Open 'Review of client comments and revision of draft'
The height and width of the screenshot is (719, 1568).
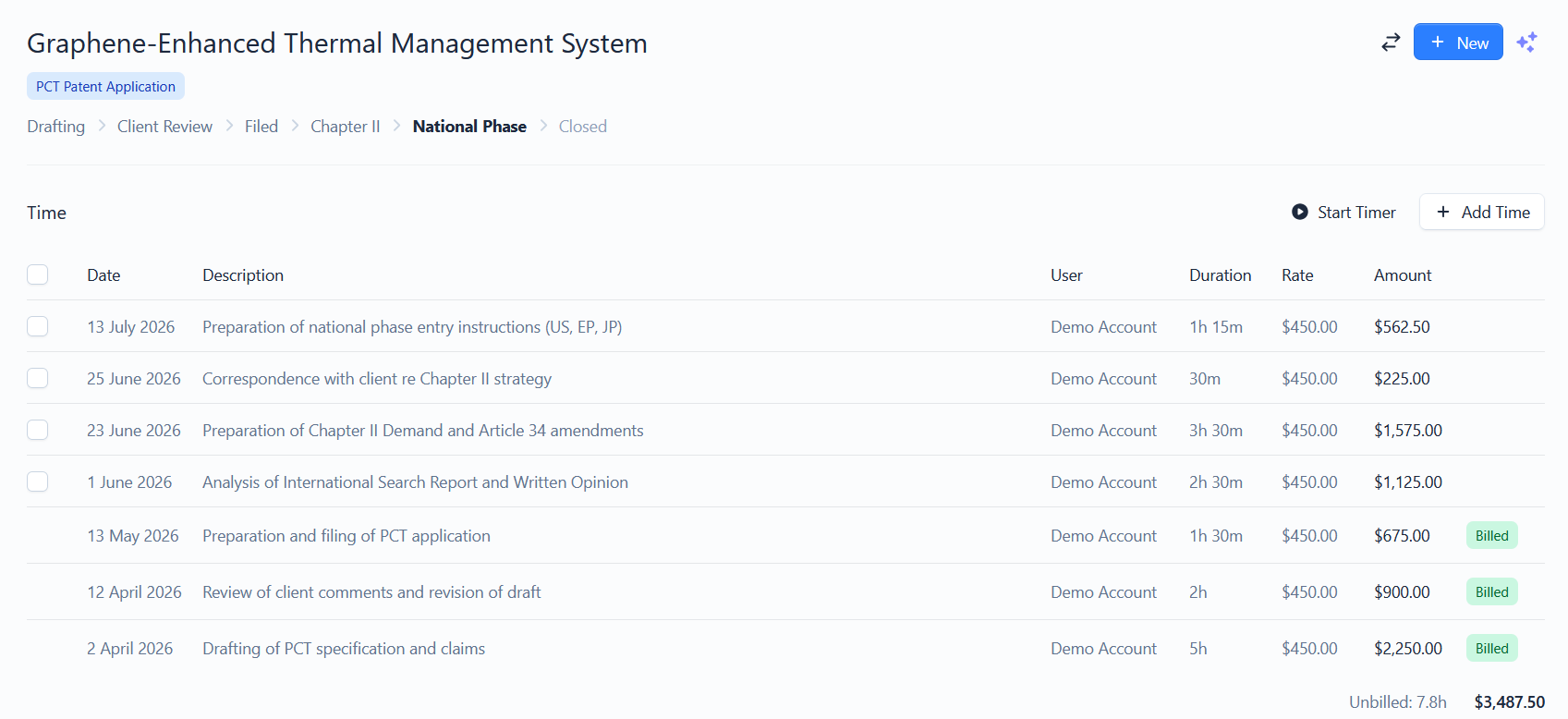(371, 592)
